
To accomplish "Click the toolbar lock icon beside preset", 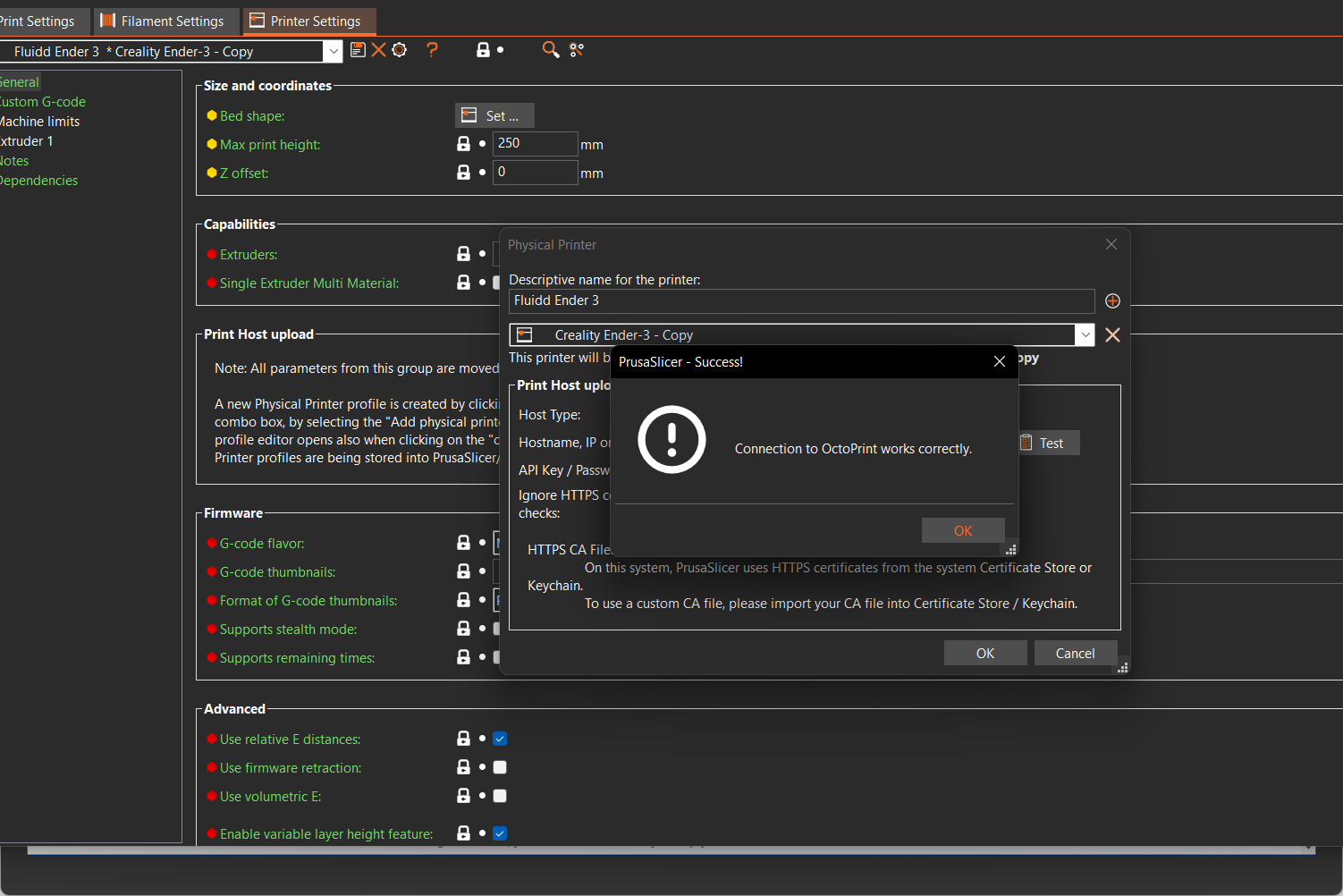I will [483, 50].
